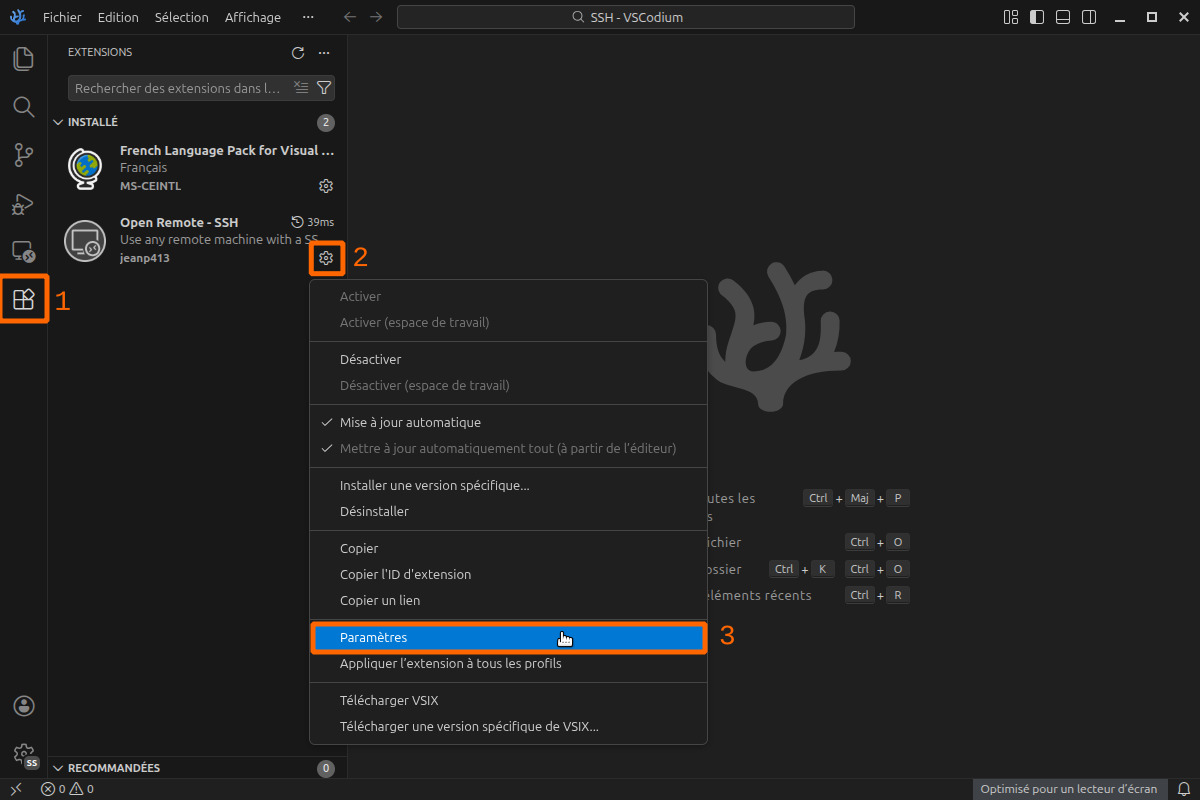Click the MS-CEINTL publisher name

(150, 186)
